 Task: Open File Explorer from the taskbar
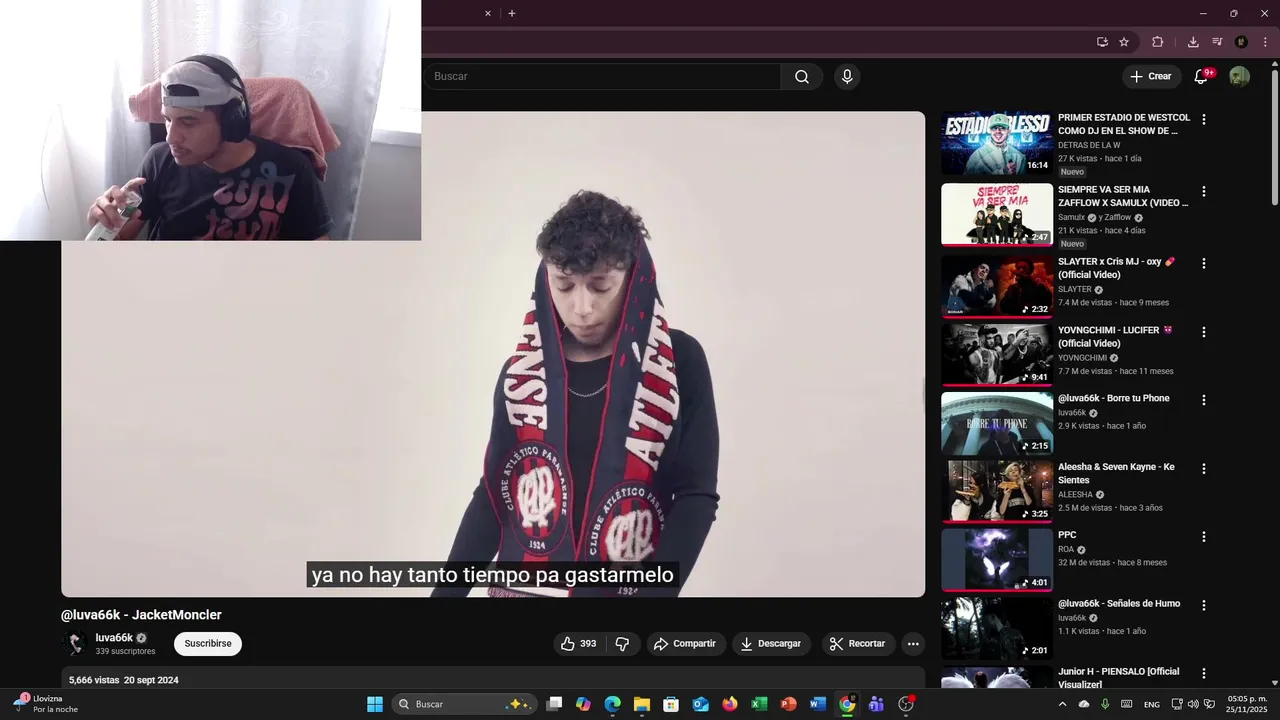point(641,704)
